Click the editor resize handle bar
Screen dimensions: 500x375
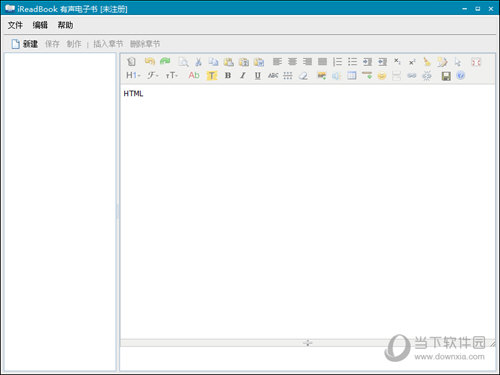click(307, 343)
